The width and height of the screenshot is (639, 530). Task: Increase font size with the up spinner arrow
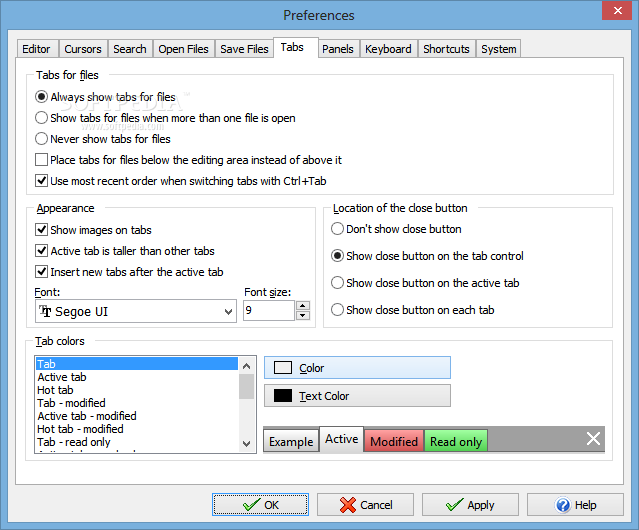[x=302, y=306]
